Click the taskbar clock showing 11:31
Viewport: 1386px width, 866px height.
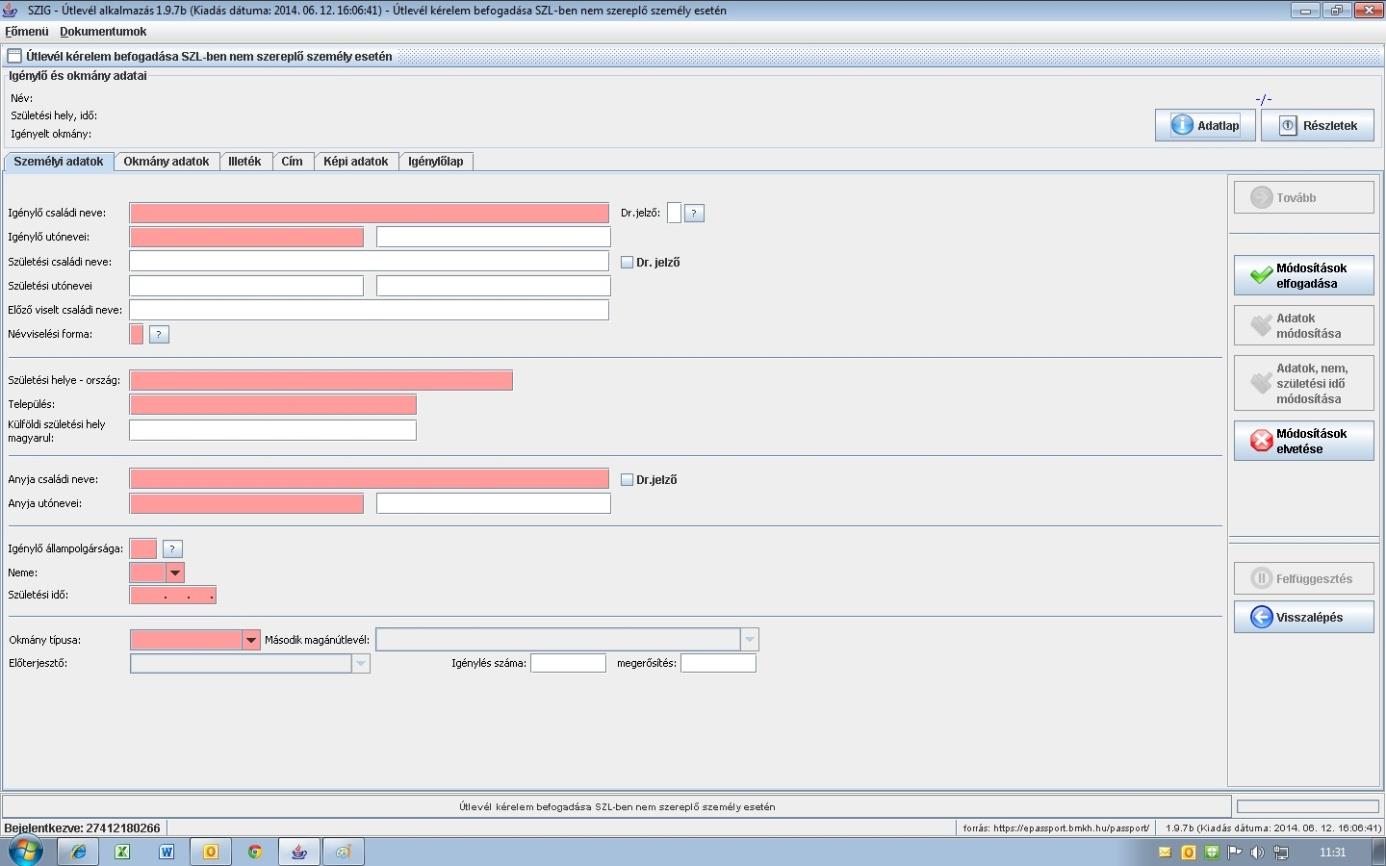pyautogui.click(x=1333, y=853)
